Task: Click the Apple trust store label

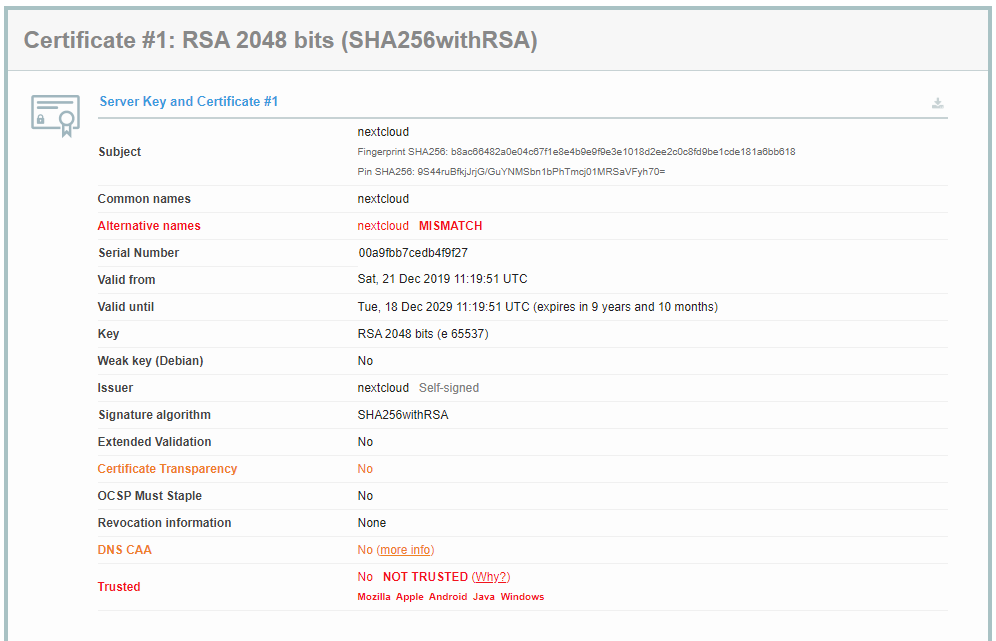Action: 410,597
